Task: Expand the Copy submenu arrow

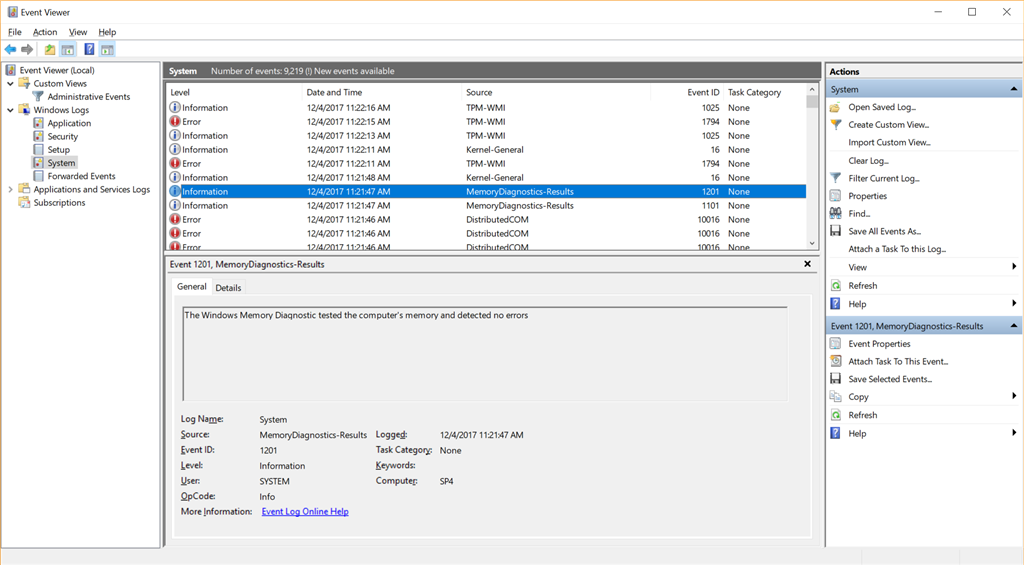Action: 1014,396
